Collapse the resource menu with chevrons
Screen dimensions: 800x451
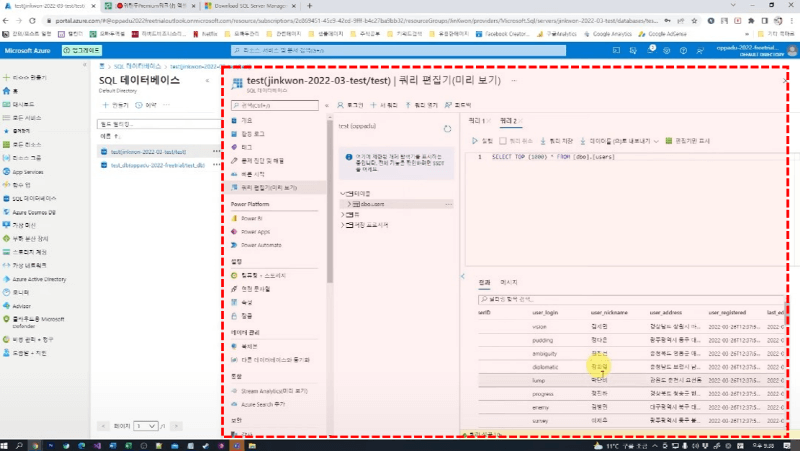pos(327,106)
